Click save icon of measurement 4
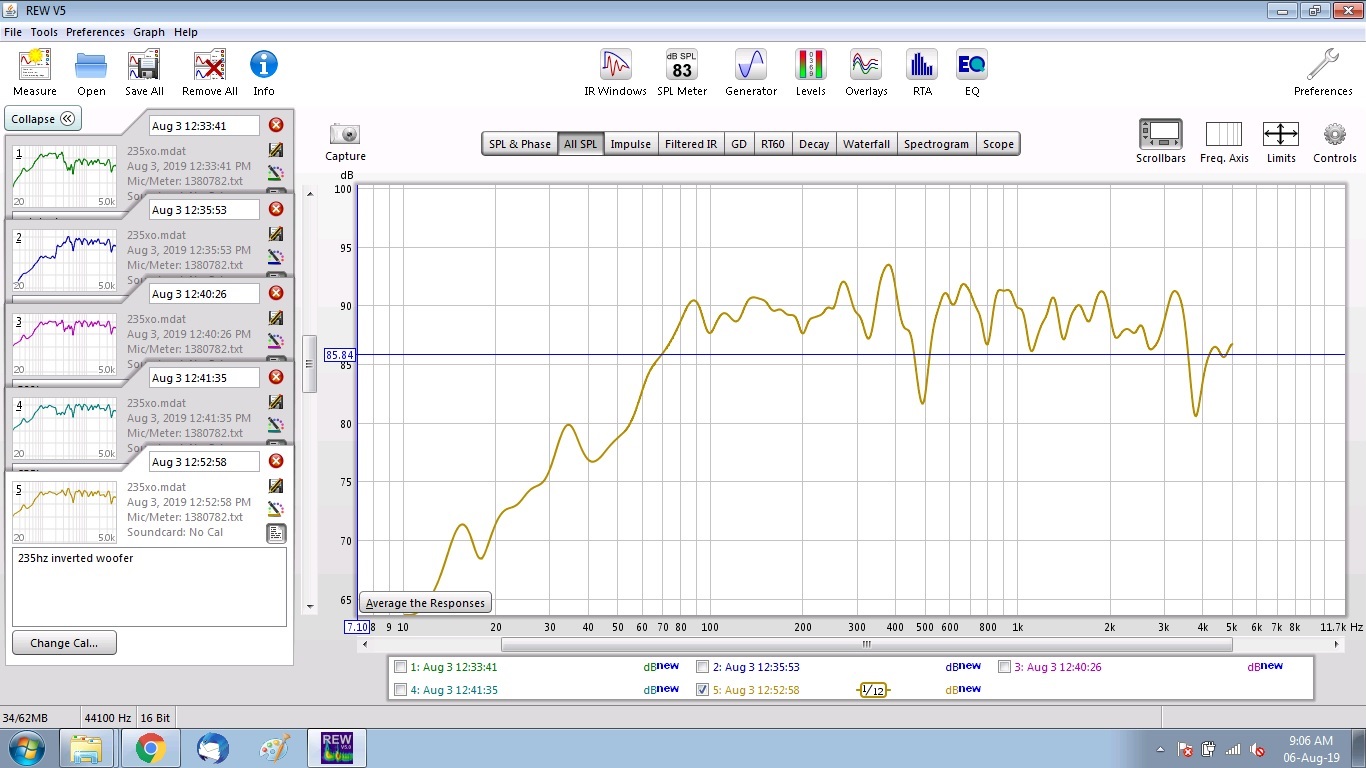This screenshot has height=768, width=1366. [276, 402]
